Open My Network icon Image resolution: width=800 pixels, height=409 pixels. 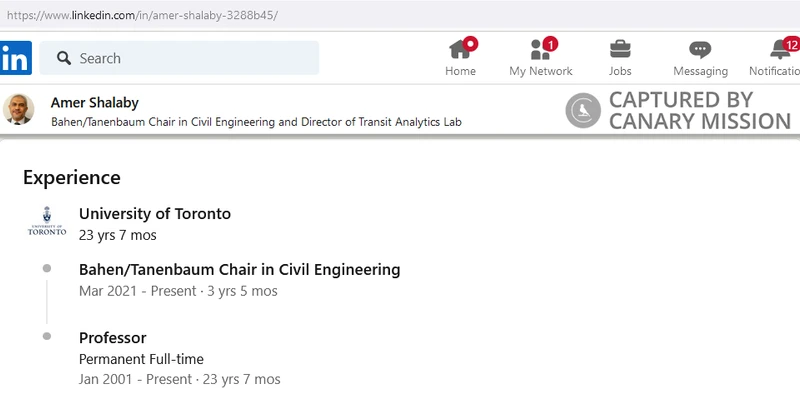tap(540, 49)
